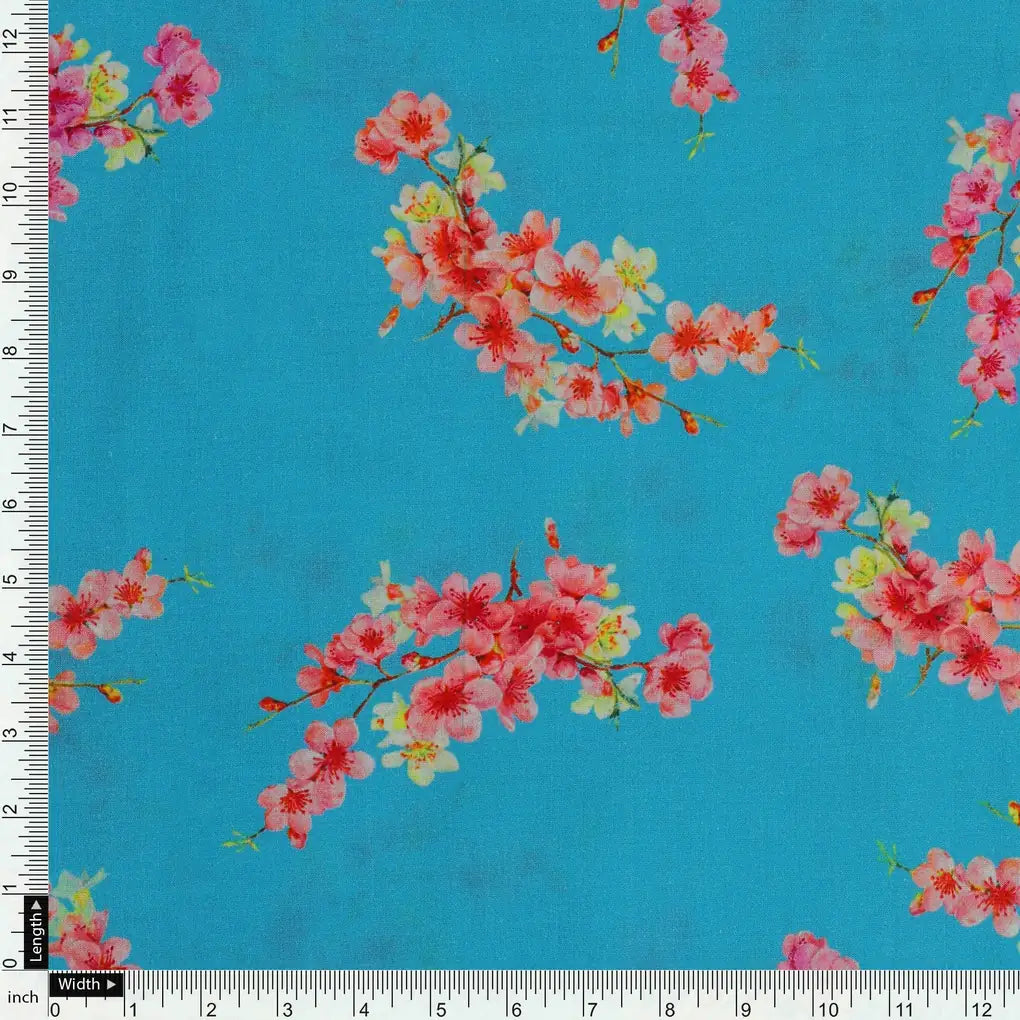Click the Width arrowhead pointing rightward
The height and width of the screenshot is (1020, 1020).
(111, 984)
